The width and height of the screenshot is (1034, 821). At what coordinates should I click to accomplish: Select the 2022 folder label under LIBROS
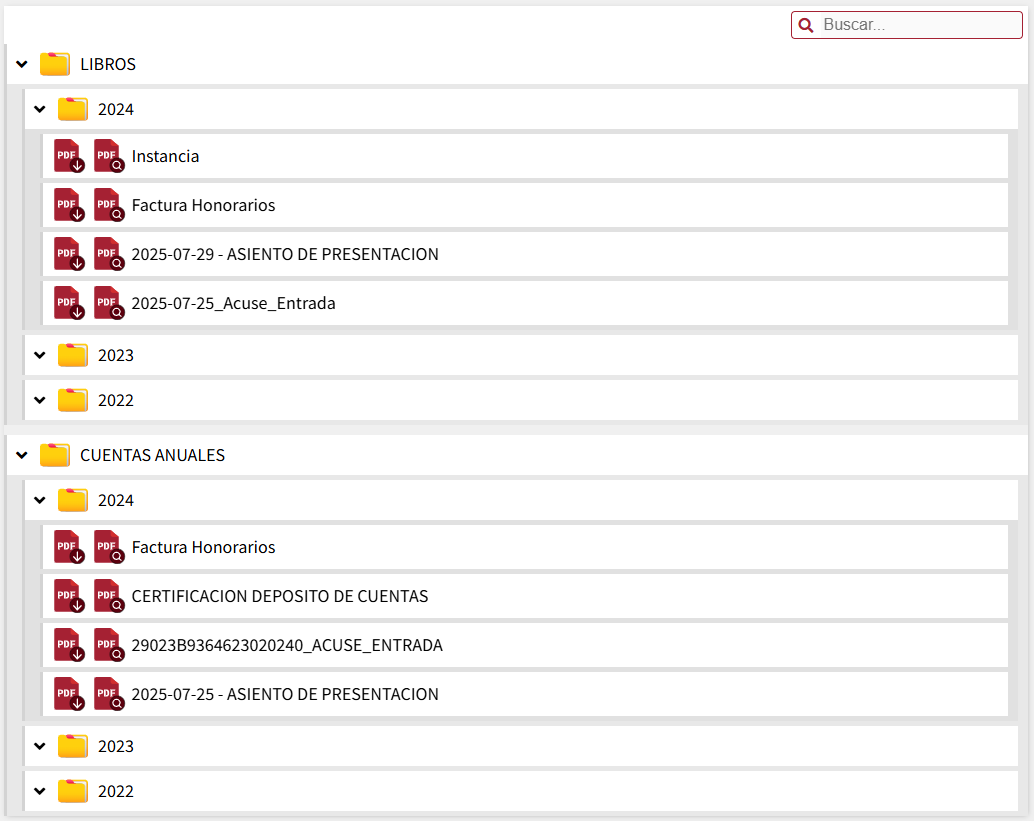point(115,400)
